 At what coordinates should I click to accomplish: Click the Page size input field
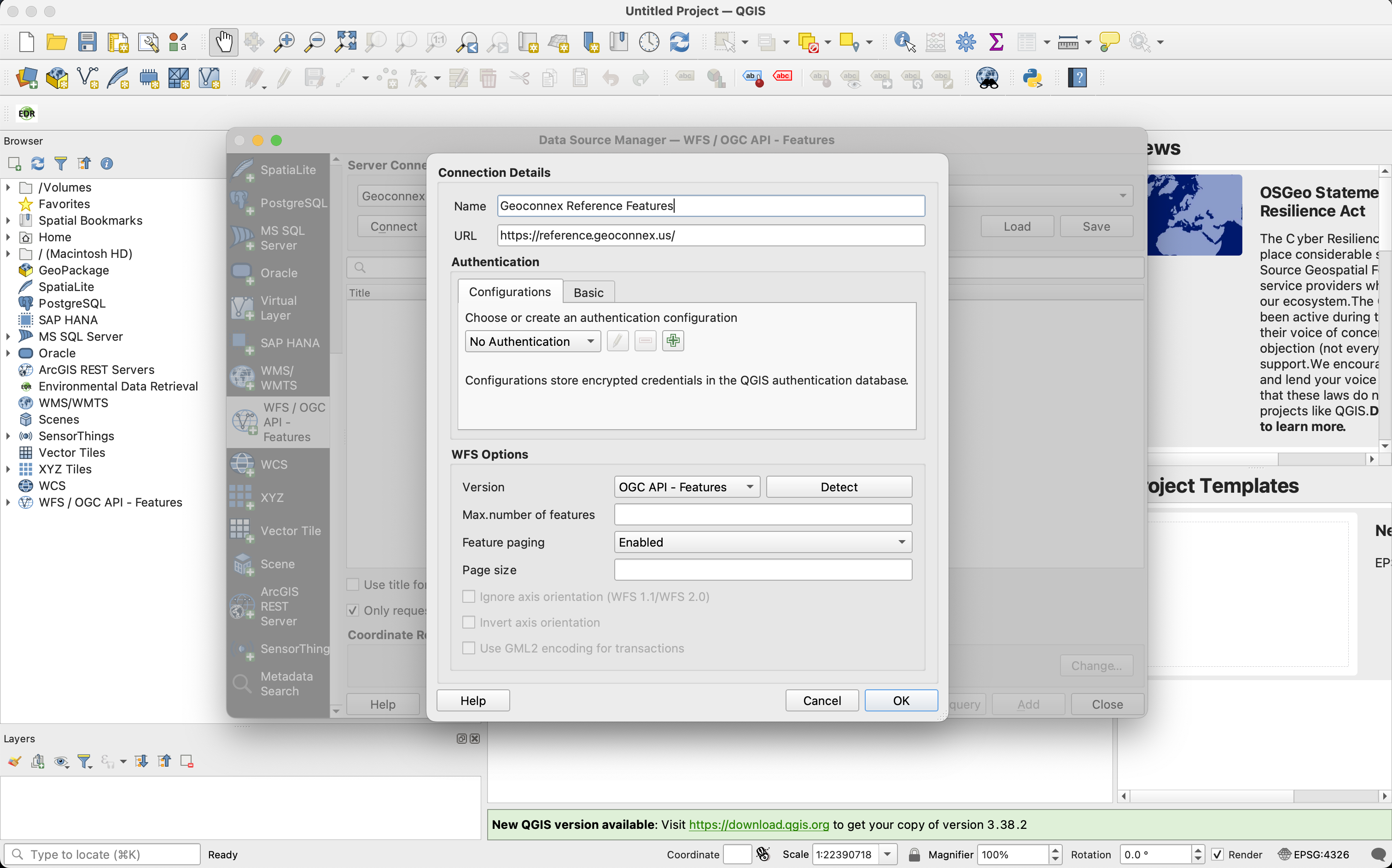(x=763, y=570)
